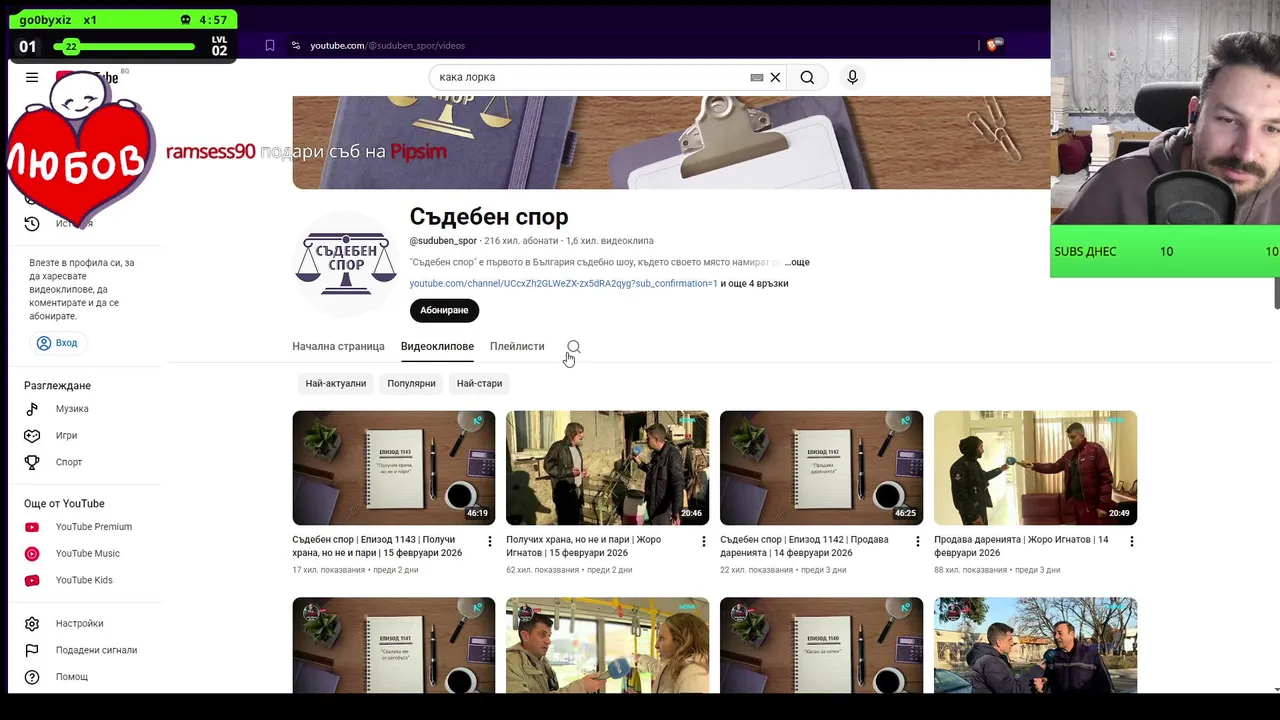Screen dimensions: 1280x720
Task: Click the @suduben_spor channel handle
Action: [x=443, y=241]
